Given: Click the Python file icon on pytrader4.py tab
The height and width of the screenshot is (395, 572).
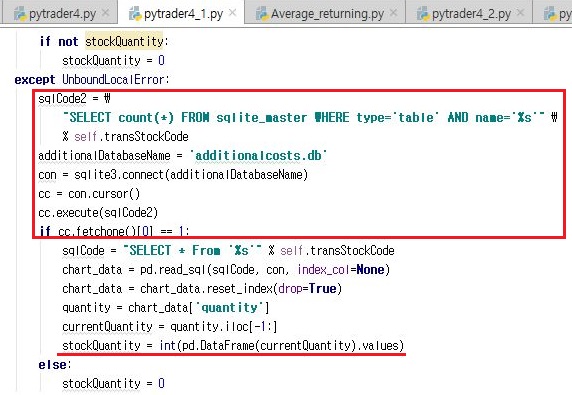Looking at the screenshot, I should coord(20,14).
